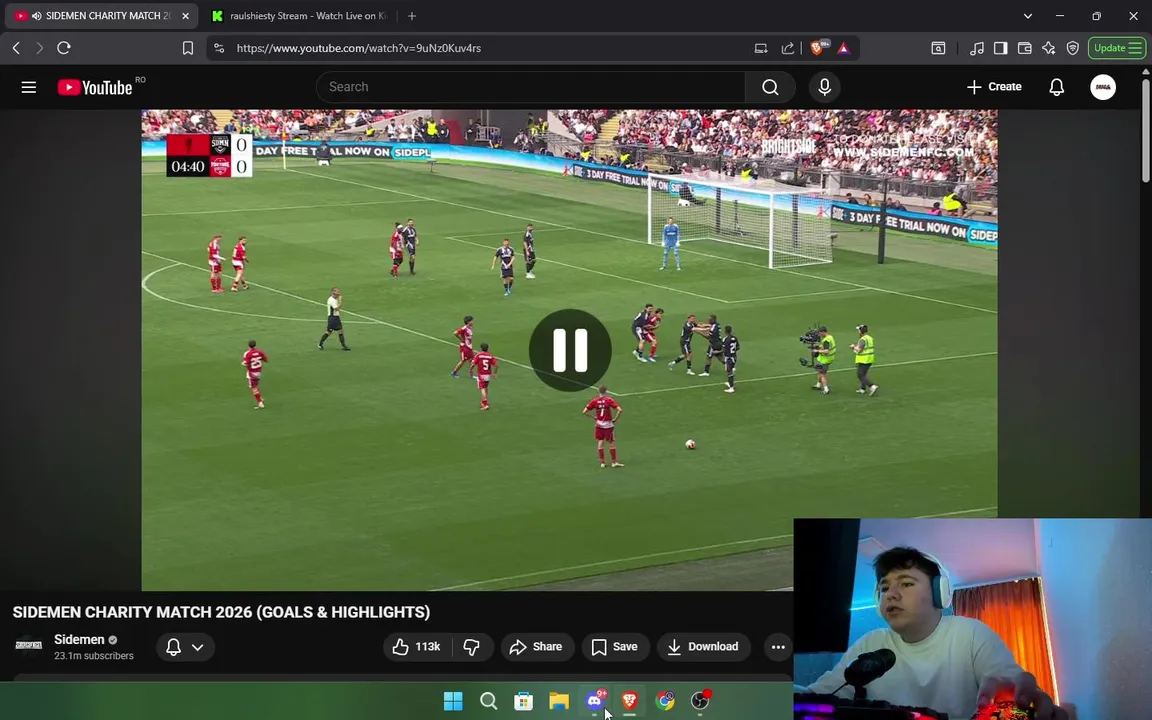Focus the YouTube Search box
1152x720 pixels.
tap(530, 87)
